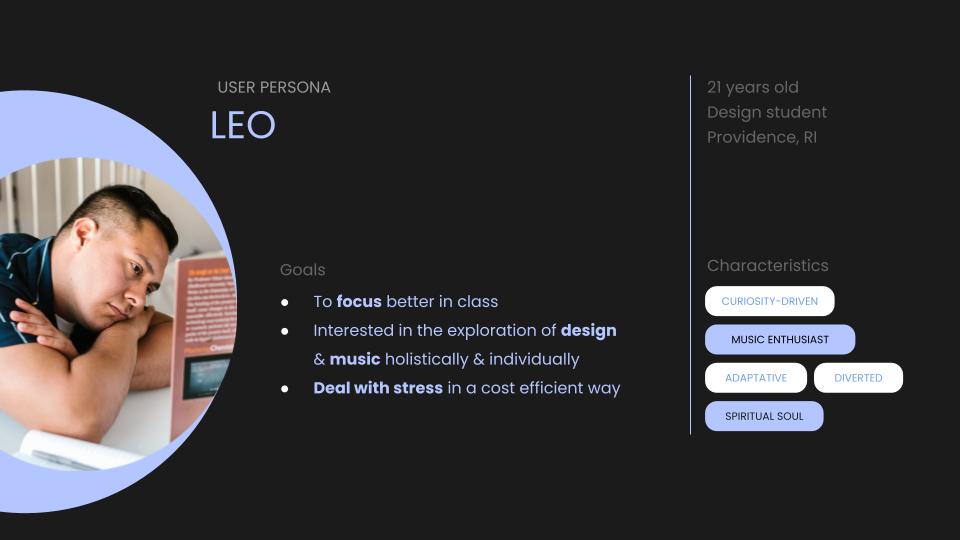This screenshot has width=960, height=540.
Task: Select the "Design student" line
Action: (x=767, y=112)
